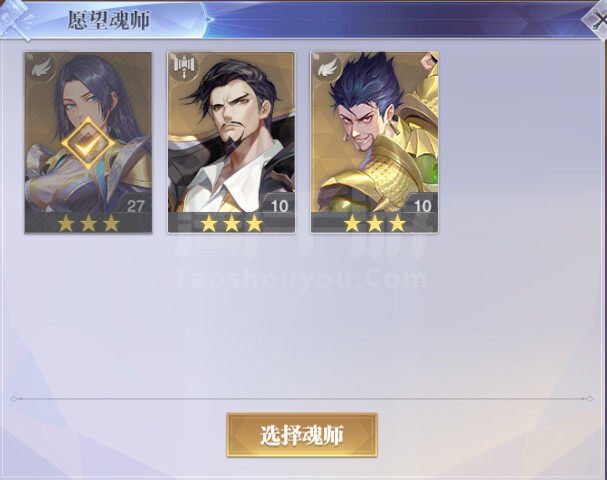
Task: Click the level 10 badge on golden-armor card
Action: click(422, 206)
